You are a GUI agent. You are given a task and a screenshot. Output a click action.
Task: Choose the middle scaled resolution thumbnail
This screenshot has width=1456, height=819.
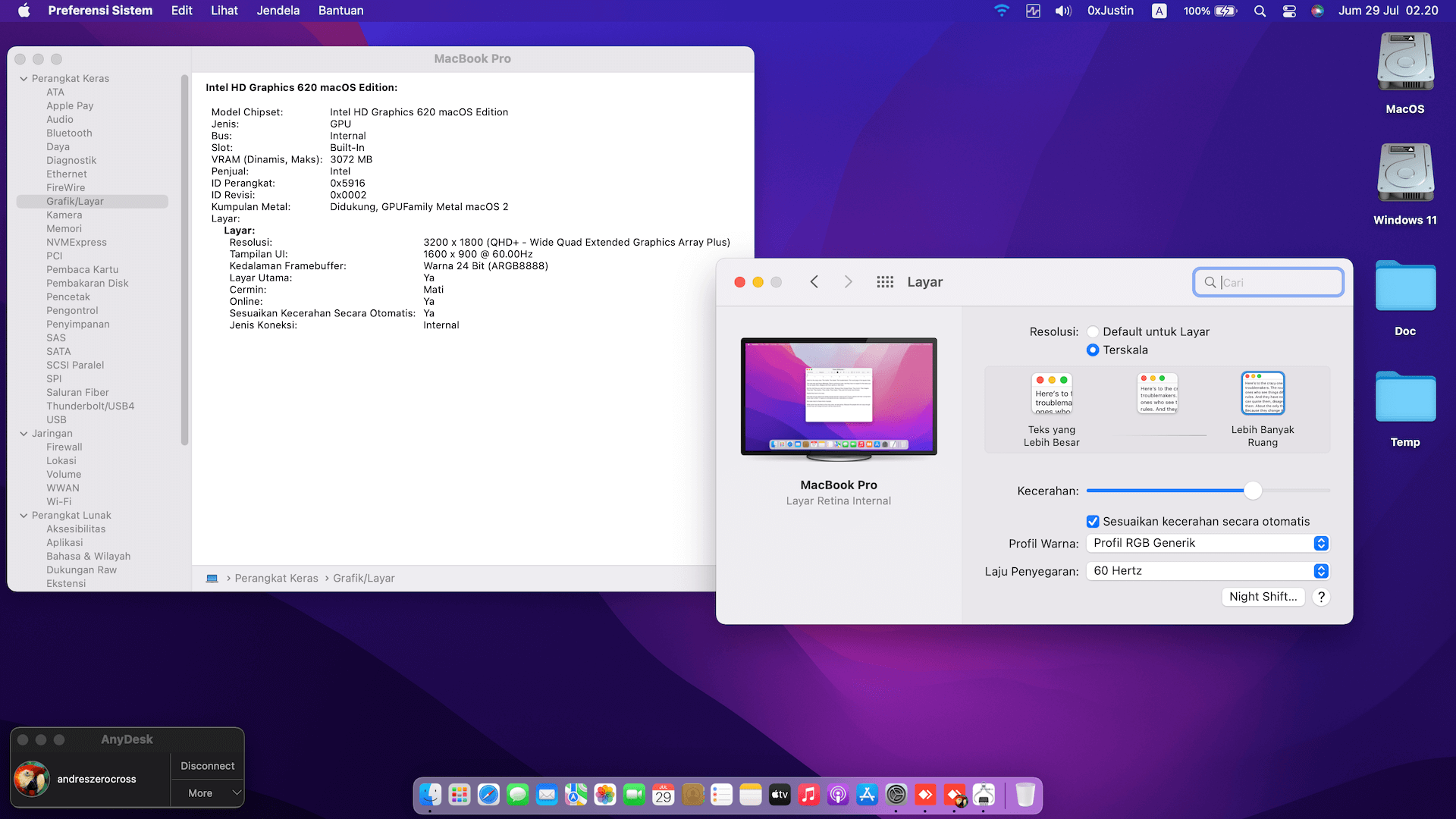[x=1158, y=394]
